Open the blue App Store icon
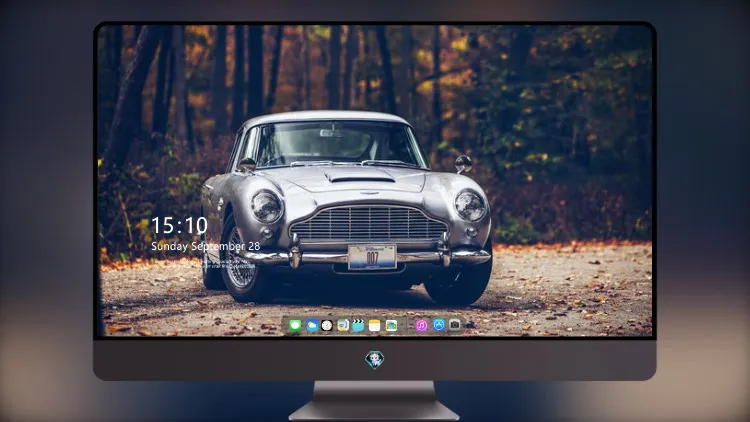 (439, 325)
